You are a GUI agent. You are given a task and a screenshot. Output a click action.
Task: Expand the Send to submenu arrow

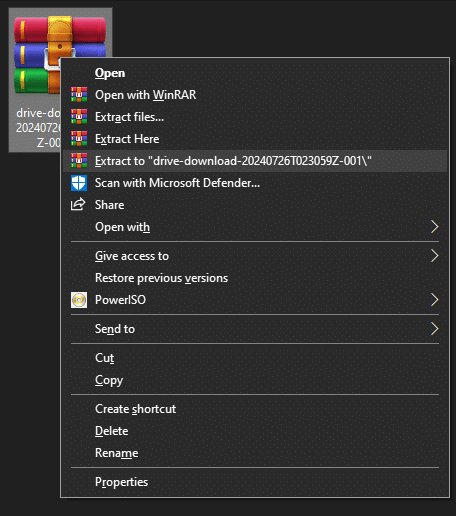pos(434,329)
